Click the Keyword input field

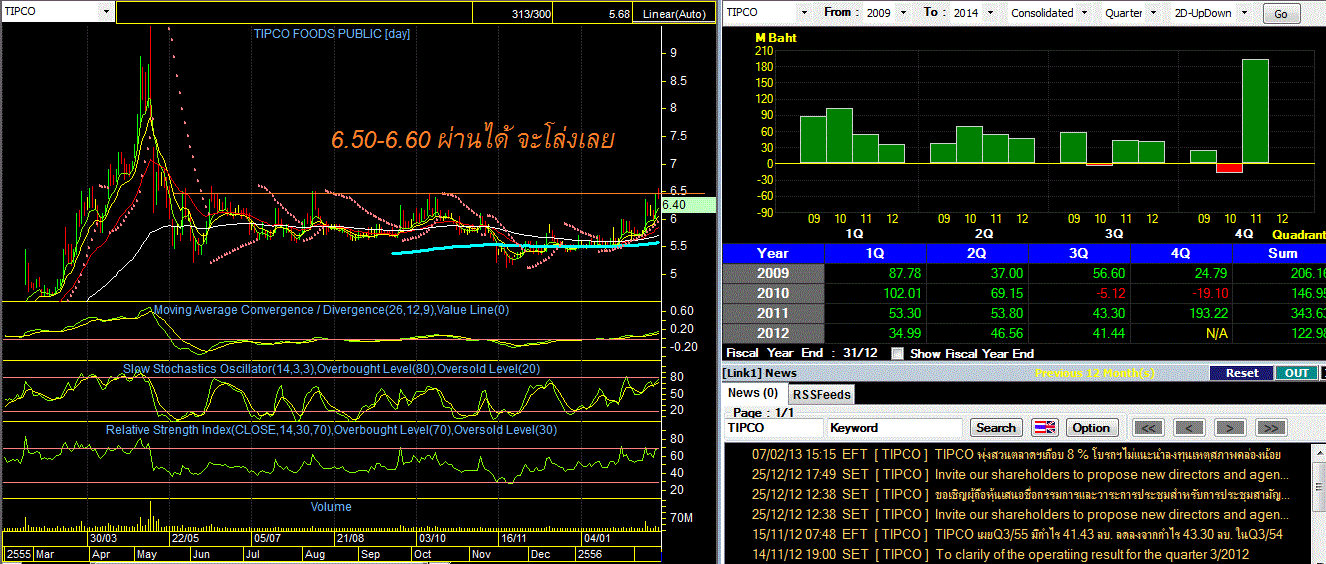click(896, 428)
